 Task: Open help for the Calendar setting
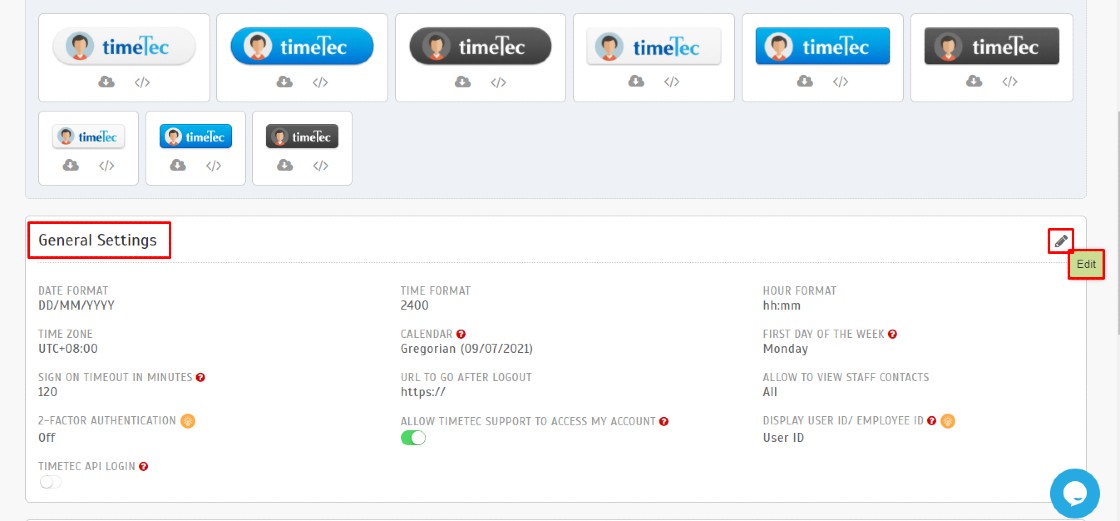[x=461, y=334]
